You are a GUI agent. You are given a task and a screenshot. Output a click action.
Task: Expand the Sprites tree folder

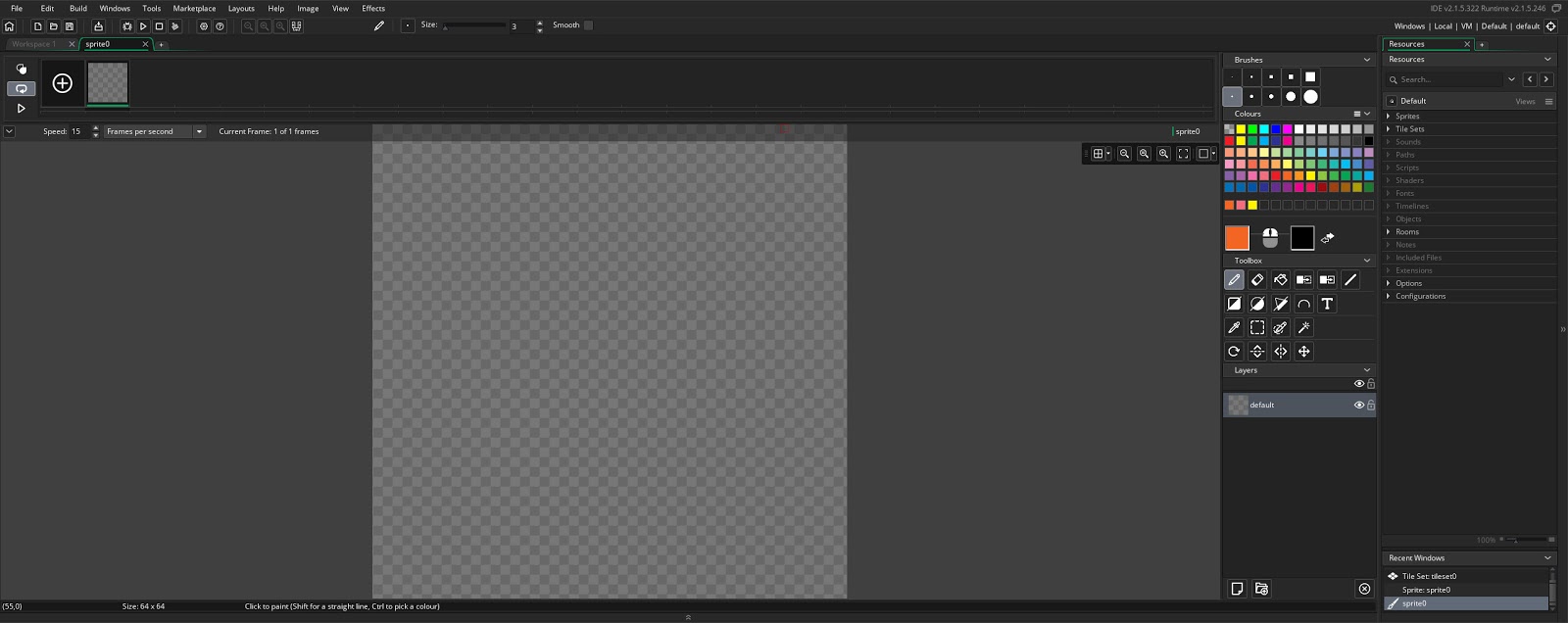click(1389, 117)
